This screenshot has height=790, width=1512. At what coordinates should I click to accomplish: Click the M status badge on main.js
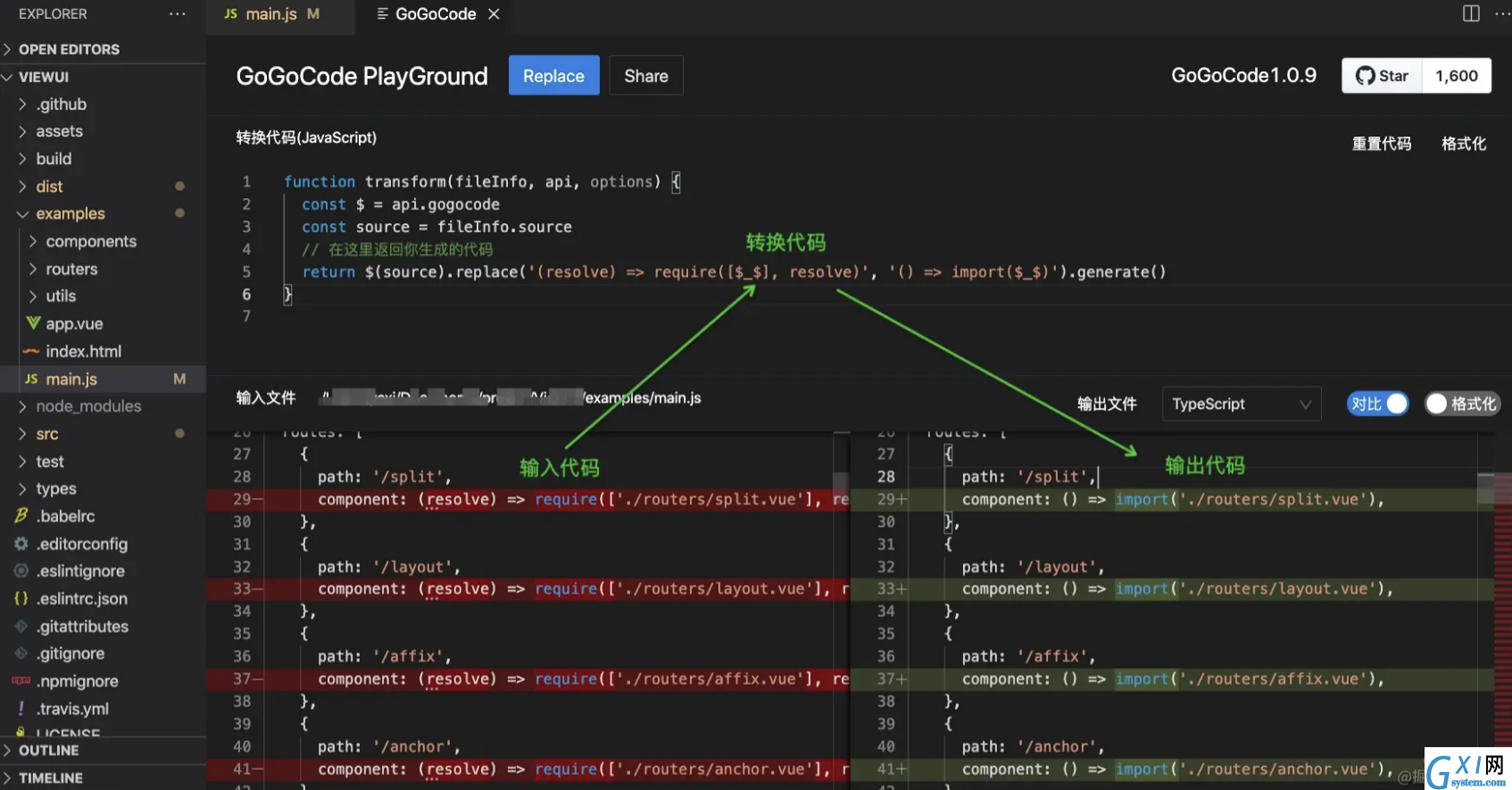pos(179,379)
